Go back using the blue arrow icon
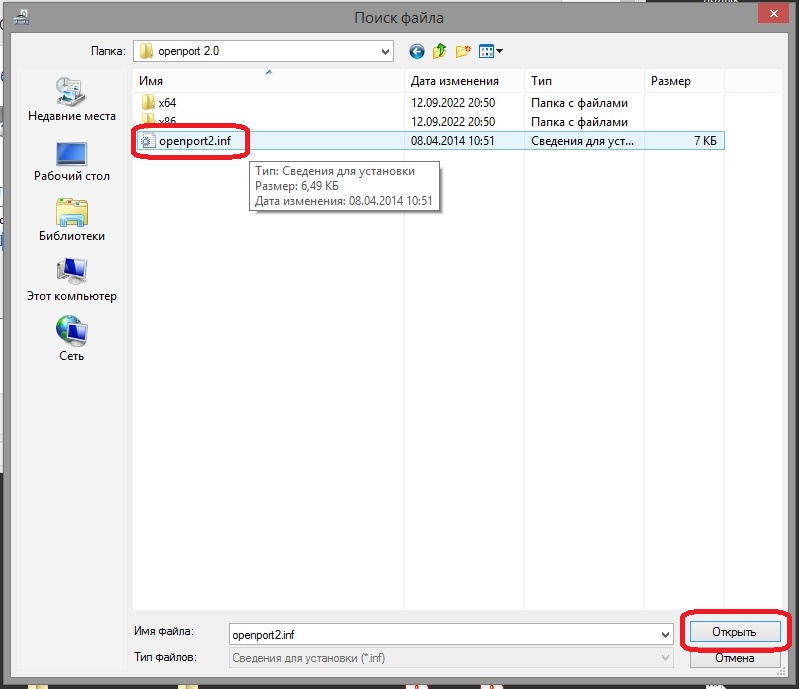This screenshot has height=689, width=799. tap(416, 51)
